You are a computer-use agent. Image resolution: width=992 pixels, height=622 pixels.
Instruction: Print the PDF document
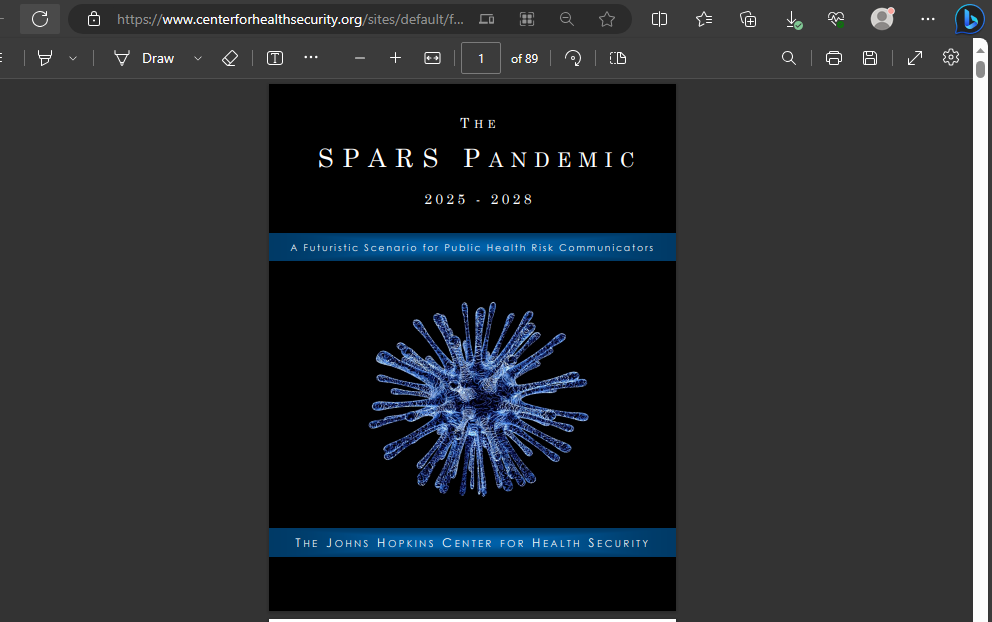(834, 58)
